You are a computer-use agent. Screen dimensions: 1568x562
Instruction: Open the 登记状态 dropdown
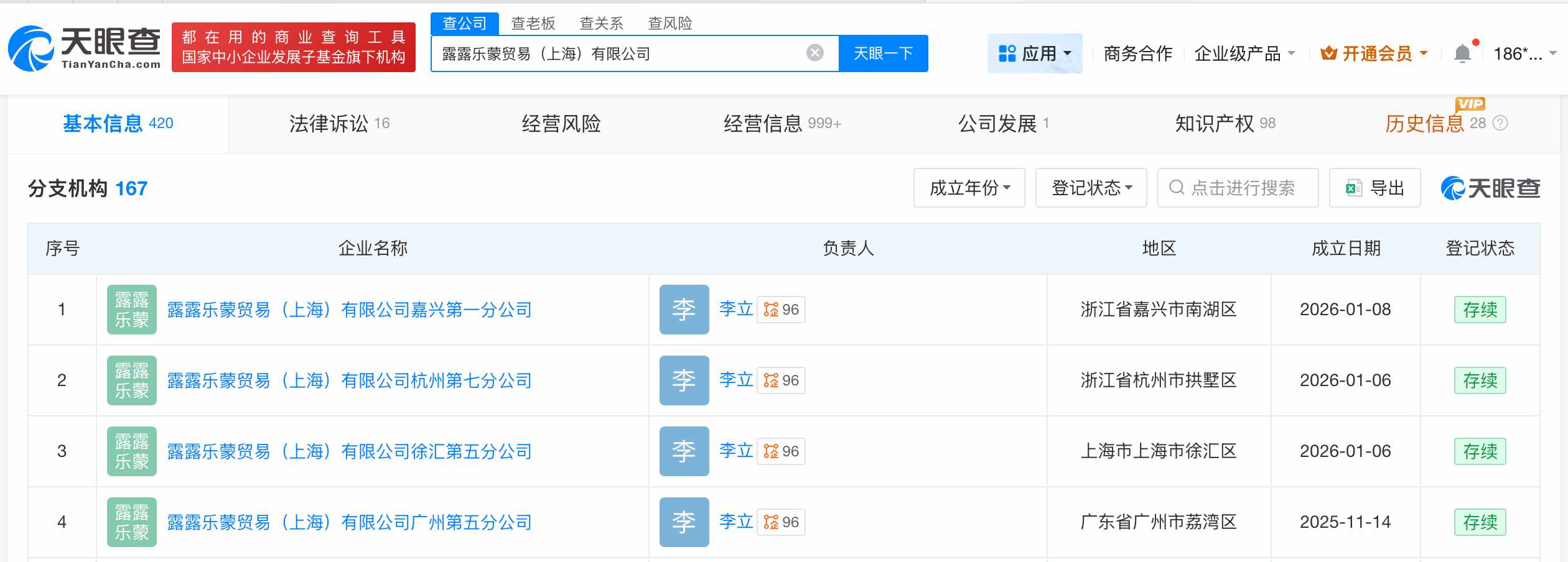[1091, 188]
